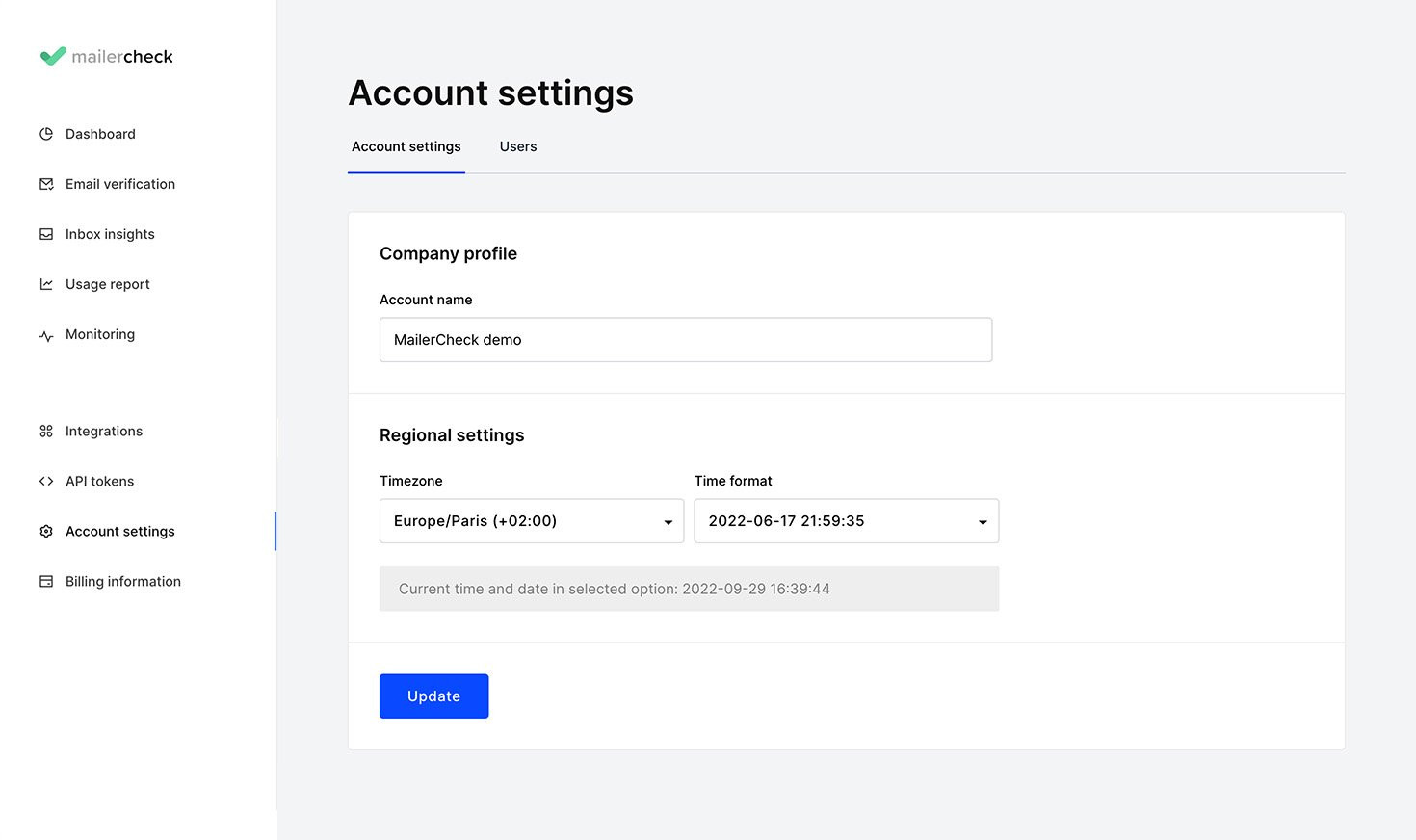This screenshot has height=840, width=1416.
Task: Click the Account name input field
Action: pos(686,340)
